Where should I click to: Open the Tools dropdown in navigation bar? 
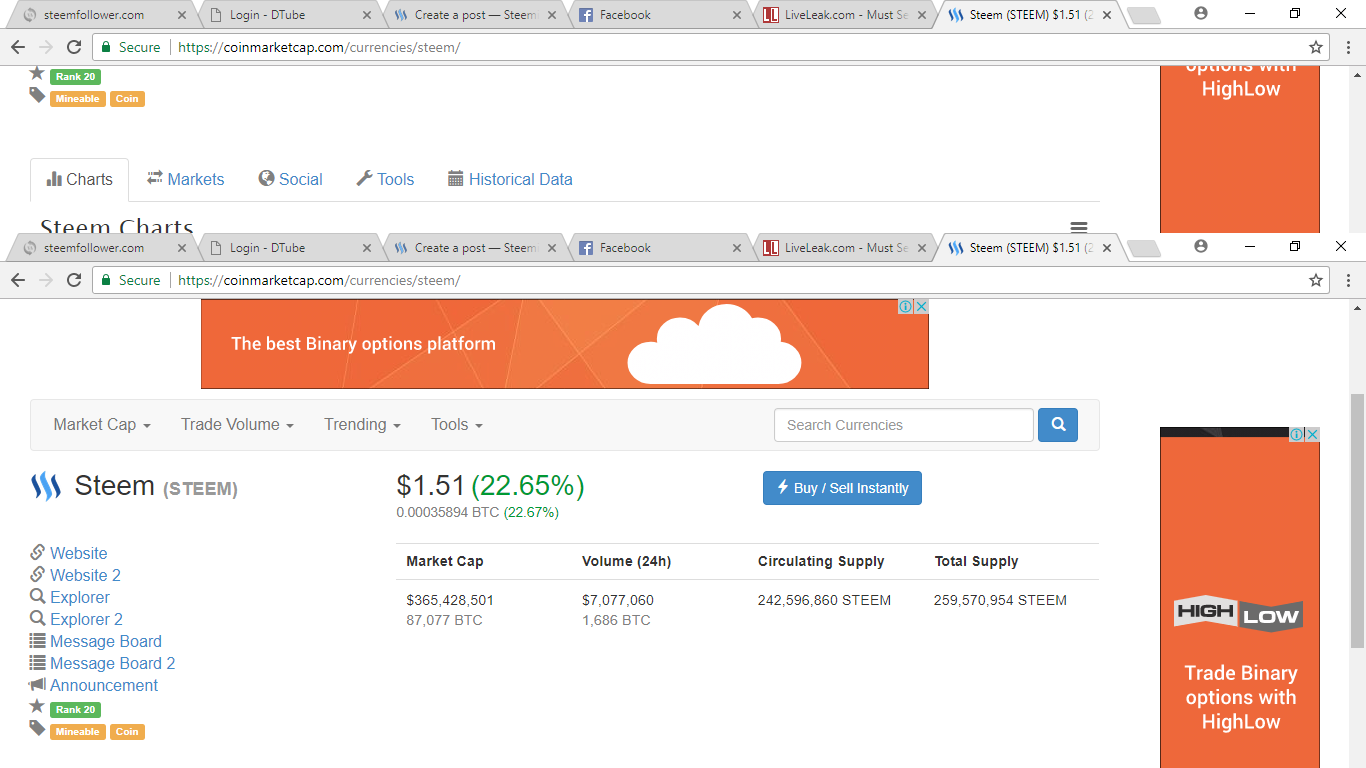[457, 425]
